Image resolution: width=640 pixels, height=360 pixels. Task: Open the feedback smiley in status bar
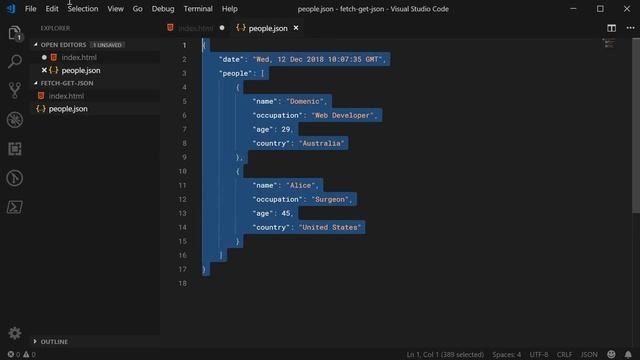click(x=611, y=354)
